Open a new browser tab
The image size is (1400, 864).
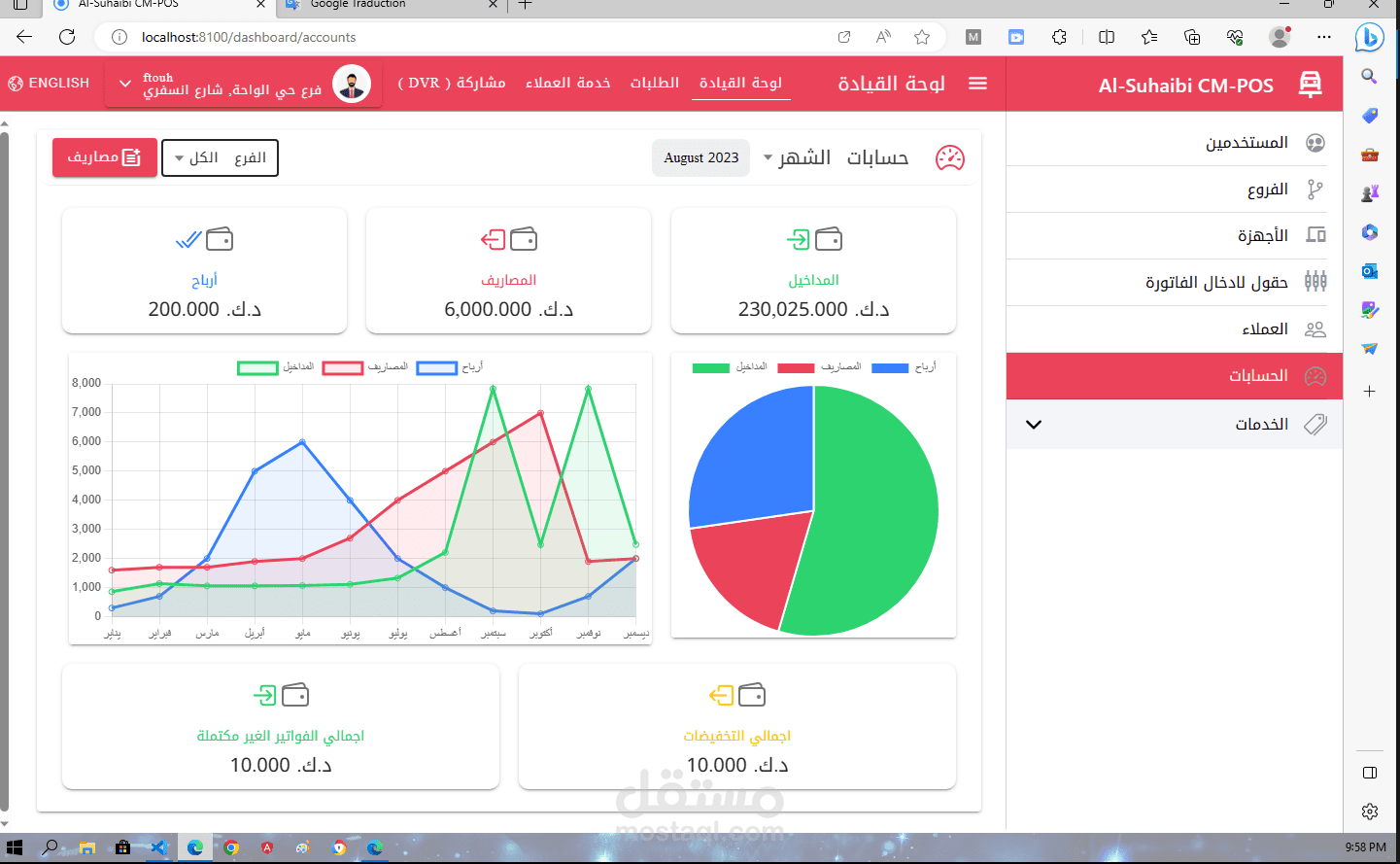525,5
